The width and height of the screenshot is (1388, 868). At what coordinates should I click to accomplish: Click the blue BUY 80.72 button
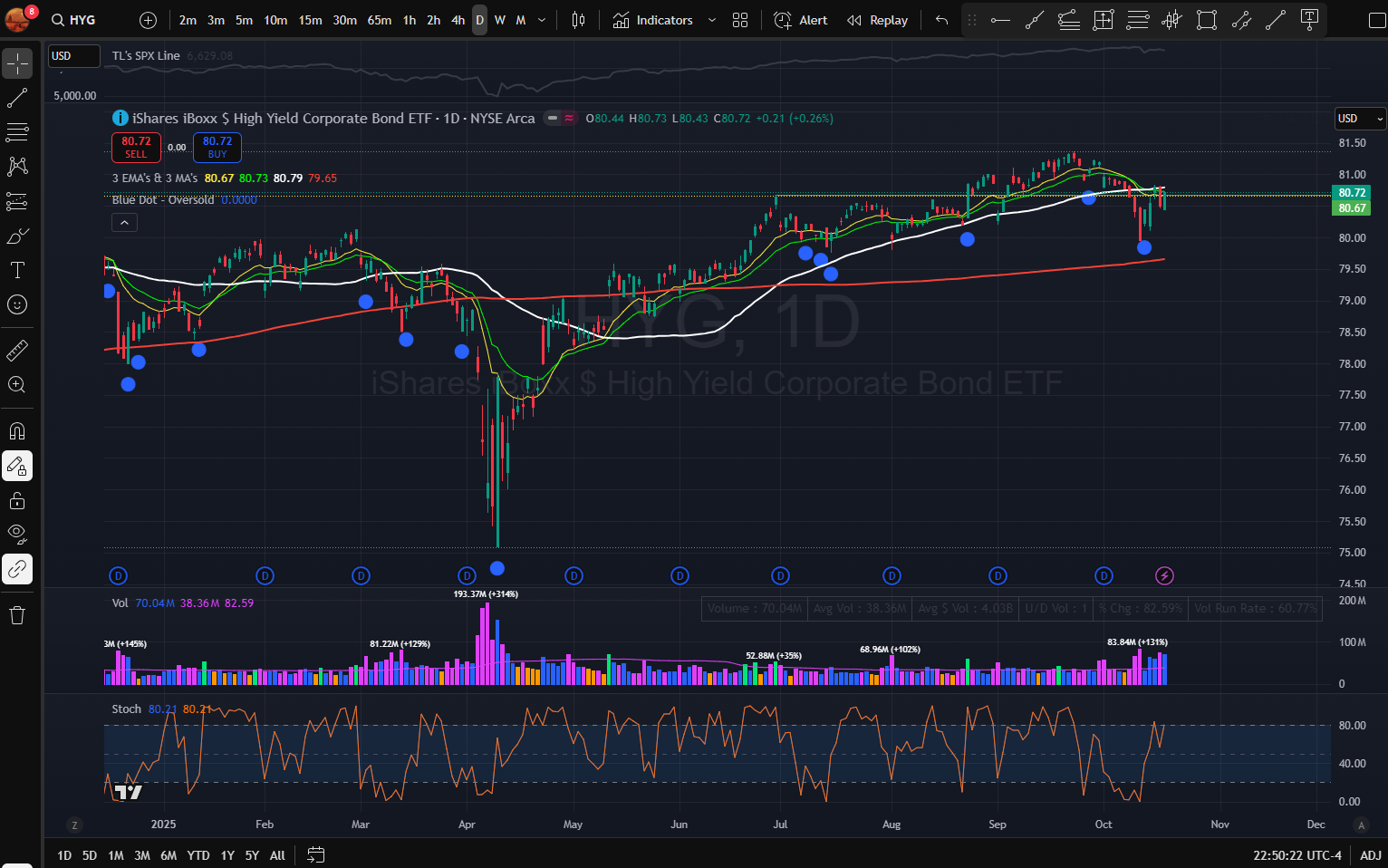pyautogui.click(x=217, y=147)
